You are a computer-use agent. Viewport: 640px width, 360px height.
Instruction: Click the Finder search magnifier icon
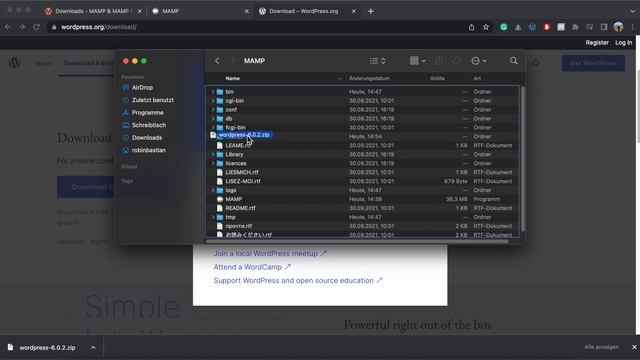coord(513,61)
